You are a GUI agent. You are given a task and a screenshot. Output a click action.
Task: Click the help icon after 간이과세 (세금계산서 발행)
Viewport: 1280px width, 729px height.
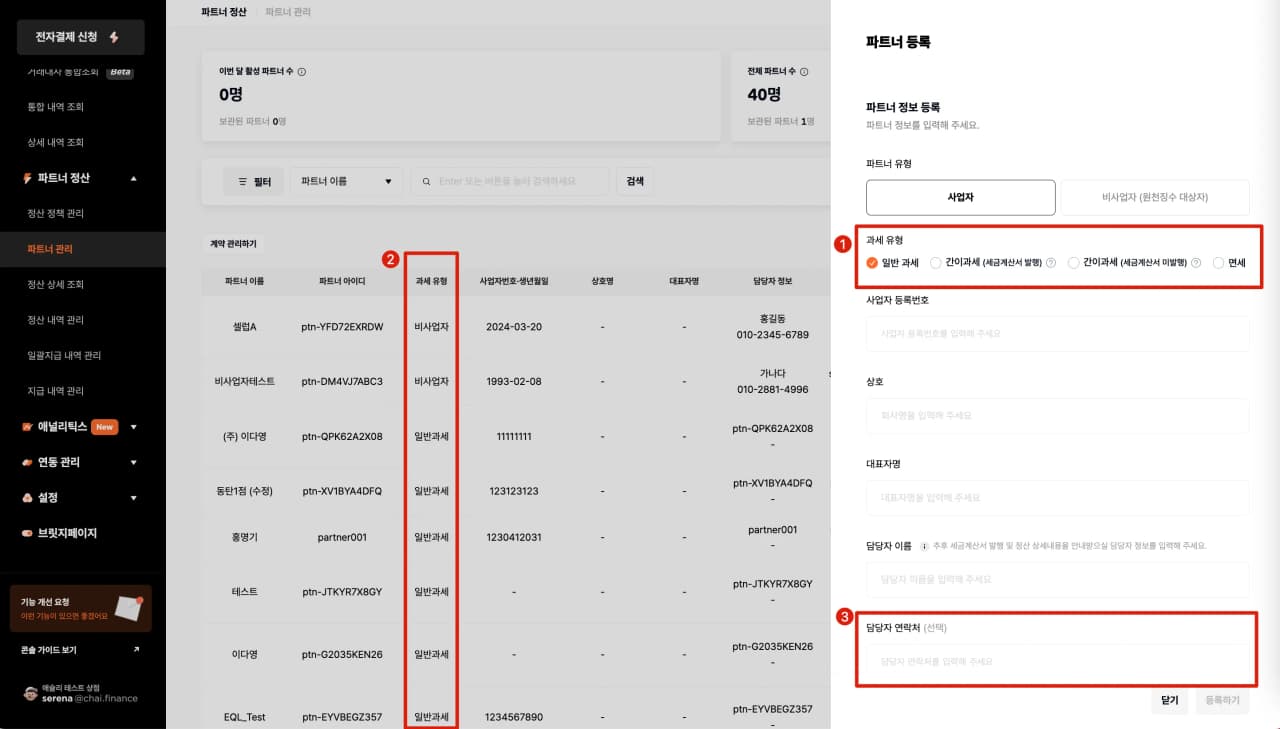[x=1051, y=263]
